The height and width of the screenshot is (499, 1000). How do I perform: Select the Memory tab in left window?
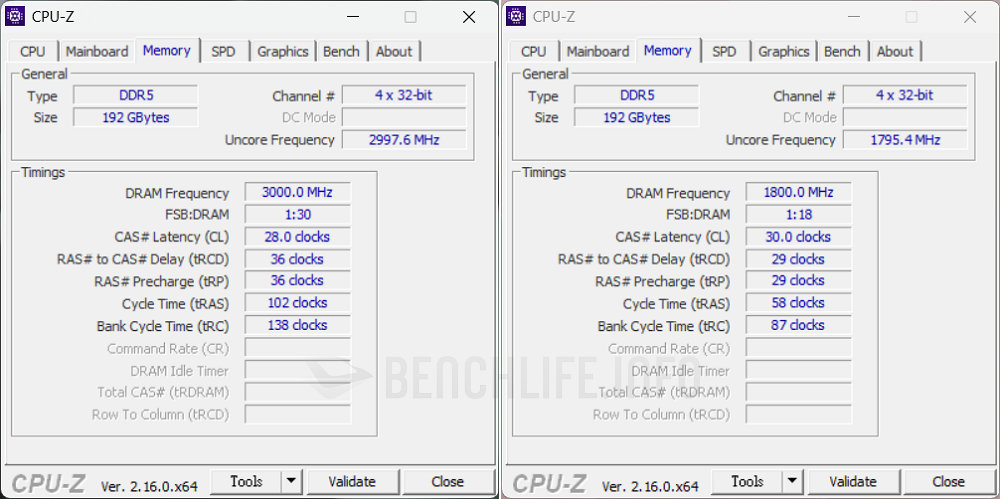click(166, 50)
